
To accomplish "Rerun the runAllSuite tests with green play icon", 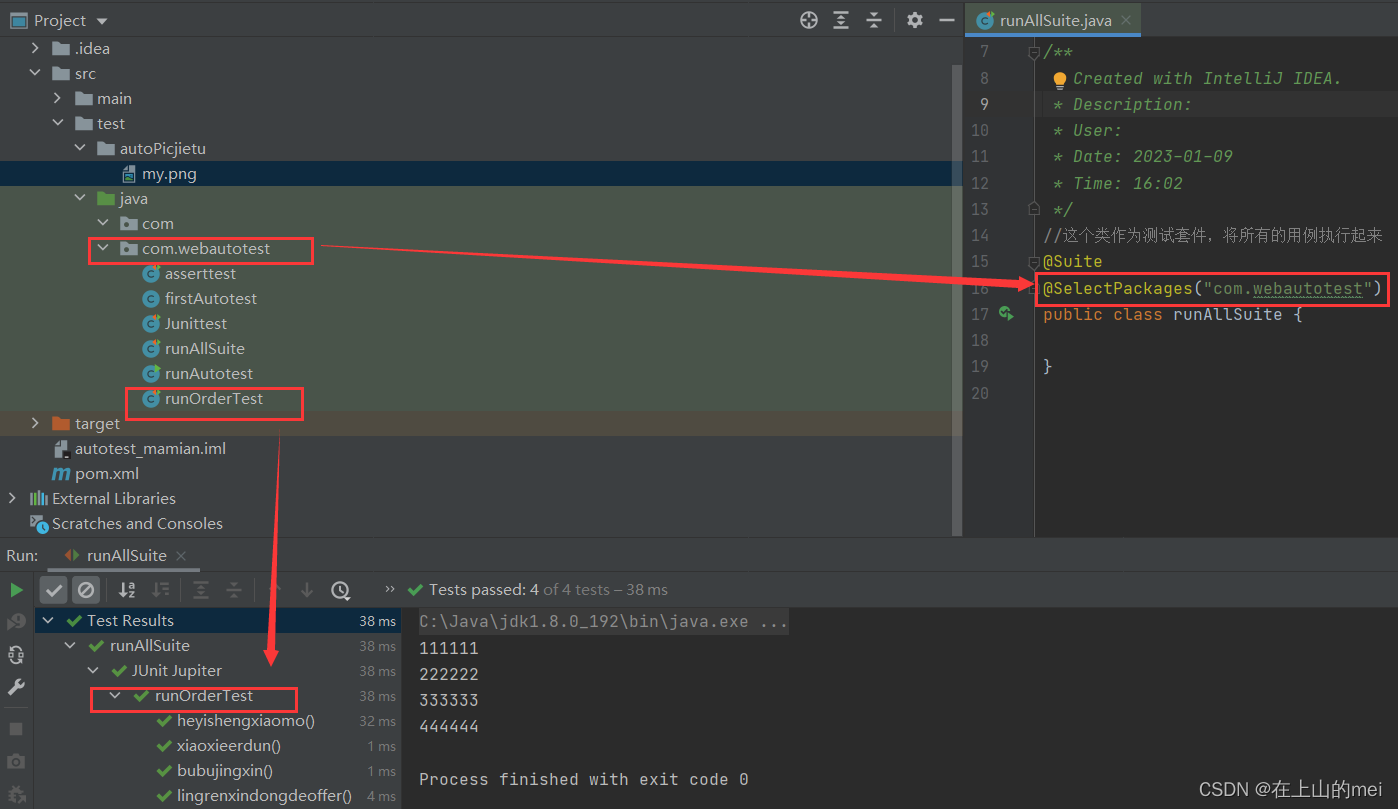I will [x=16, y=589].
